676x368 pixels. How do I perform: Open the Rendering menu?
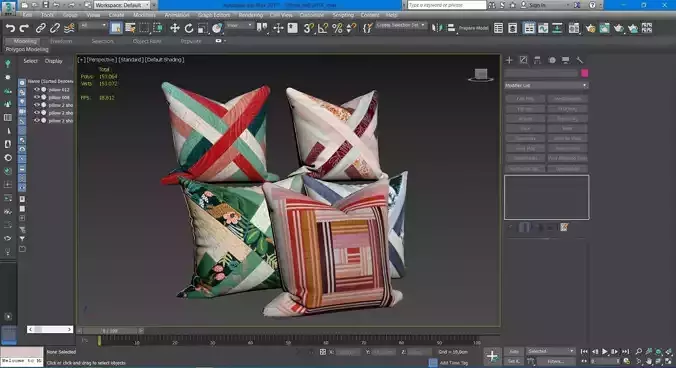tap(250, 15)
